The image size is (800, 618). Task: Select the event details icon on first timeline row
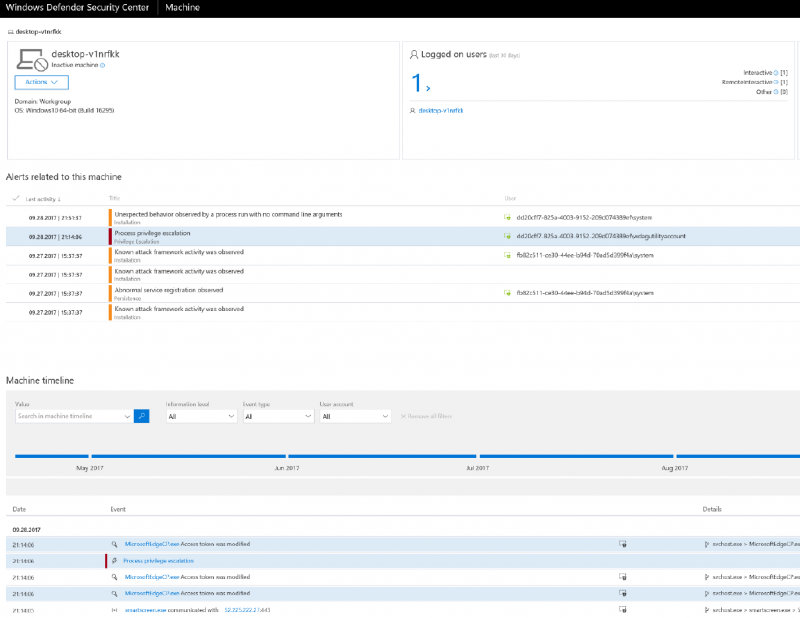coord(622,543)
